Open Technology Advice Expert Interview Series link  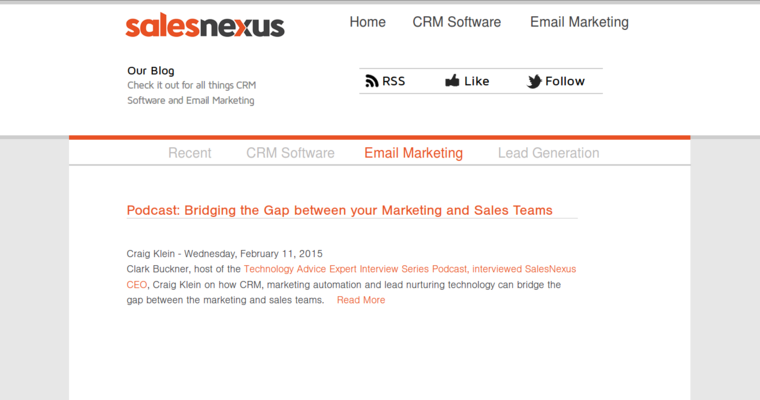pos(356,269)
